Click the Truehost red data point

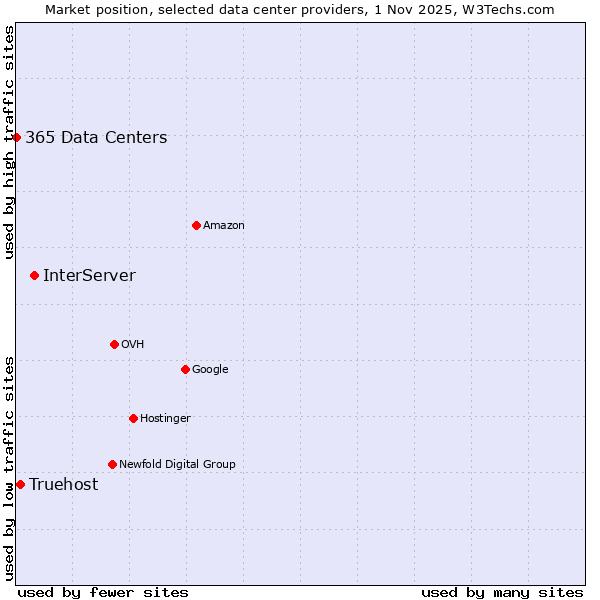pos(20,484)
